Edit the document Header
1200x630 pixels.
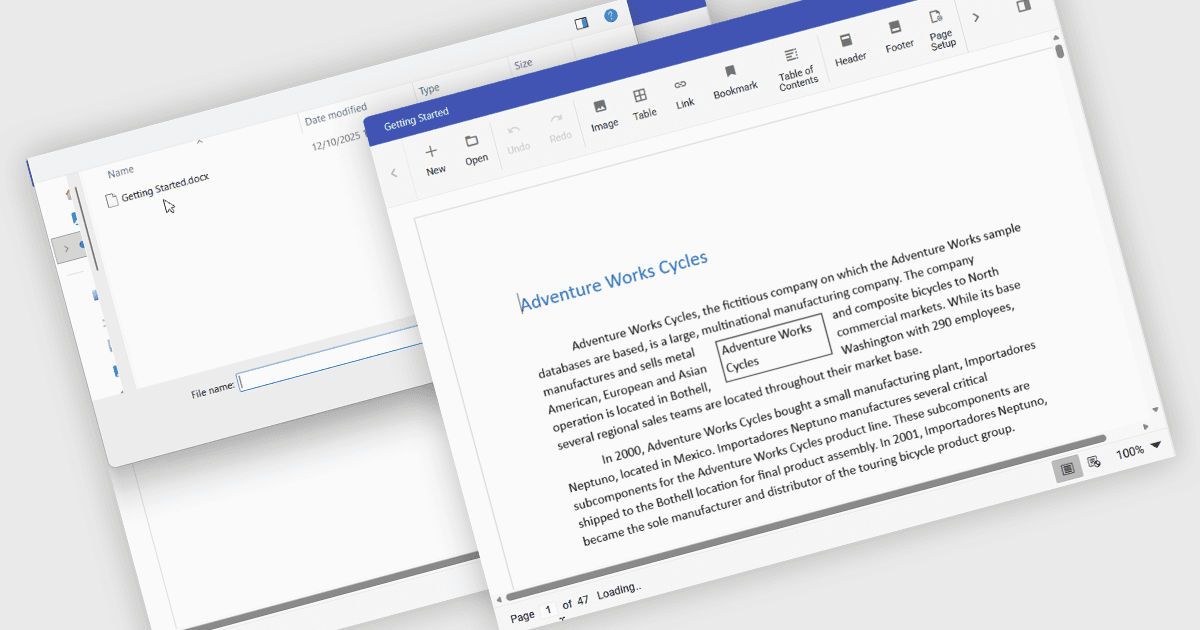[x=849, y=49]
